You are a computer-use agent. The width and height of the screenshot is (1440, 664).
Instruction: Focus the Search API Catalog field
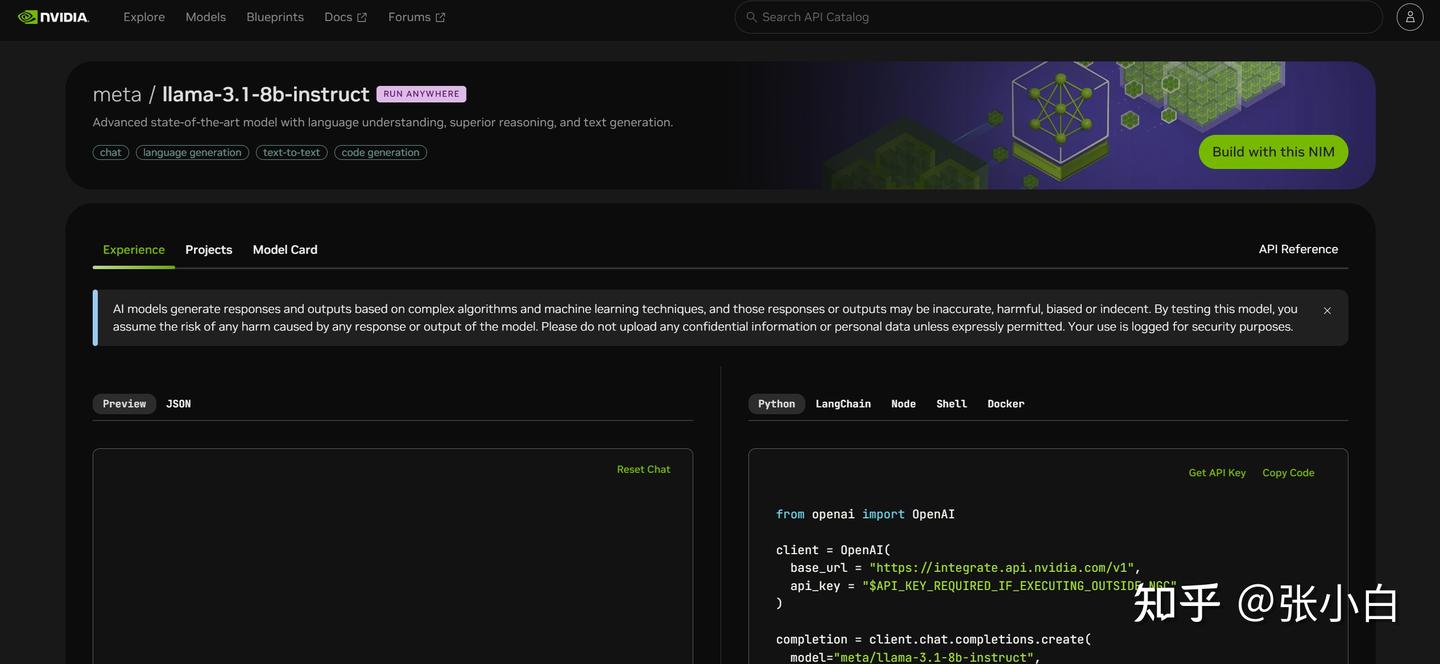[x=1059, y=17]
